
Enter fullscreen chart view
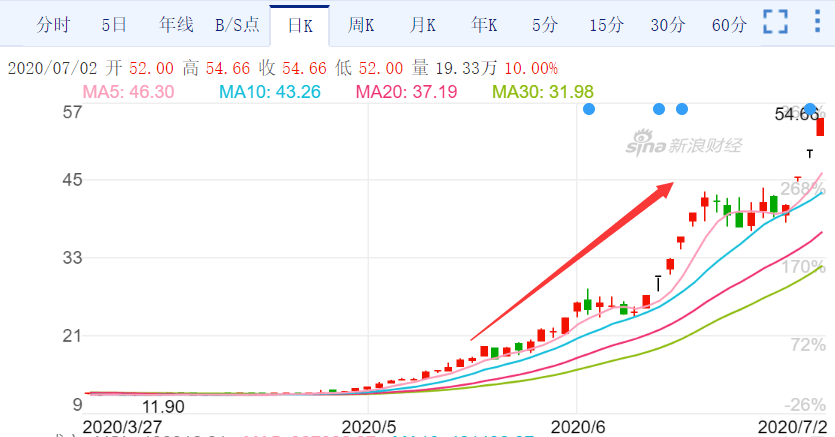point(776,22)
